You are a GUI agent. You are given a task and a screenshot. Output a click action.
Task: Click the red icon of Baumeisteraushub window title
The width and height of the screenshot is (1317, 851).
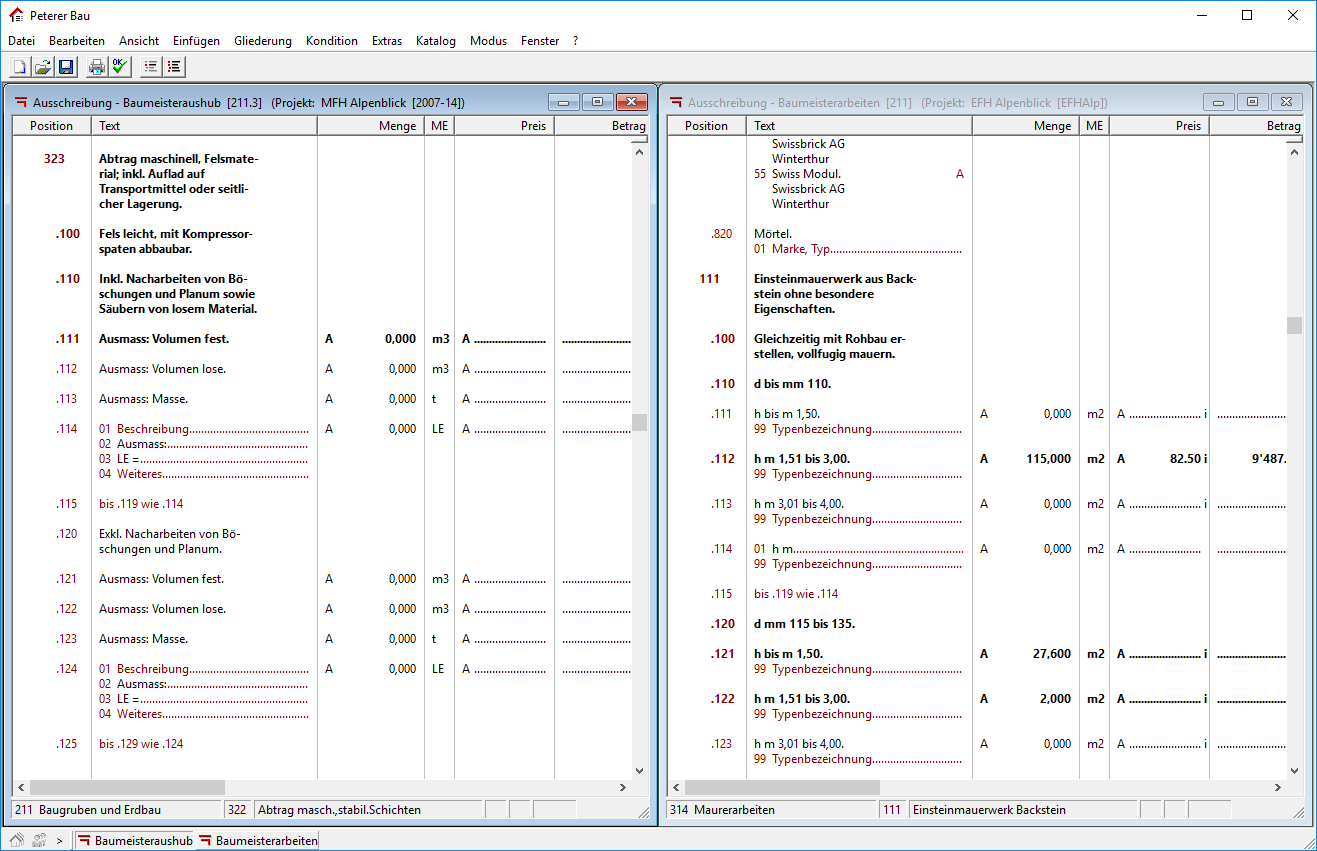pyautogui.click(x=21, y=102)
